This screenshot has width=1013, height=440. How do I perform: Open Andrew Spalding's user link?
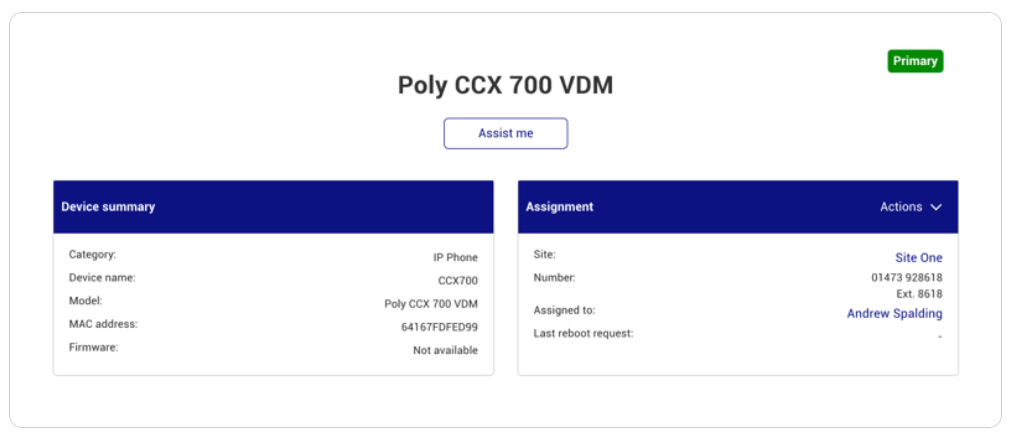[x=895, y=313]
